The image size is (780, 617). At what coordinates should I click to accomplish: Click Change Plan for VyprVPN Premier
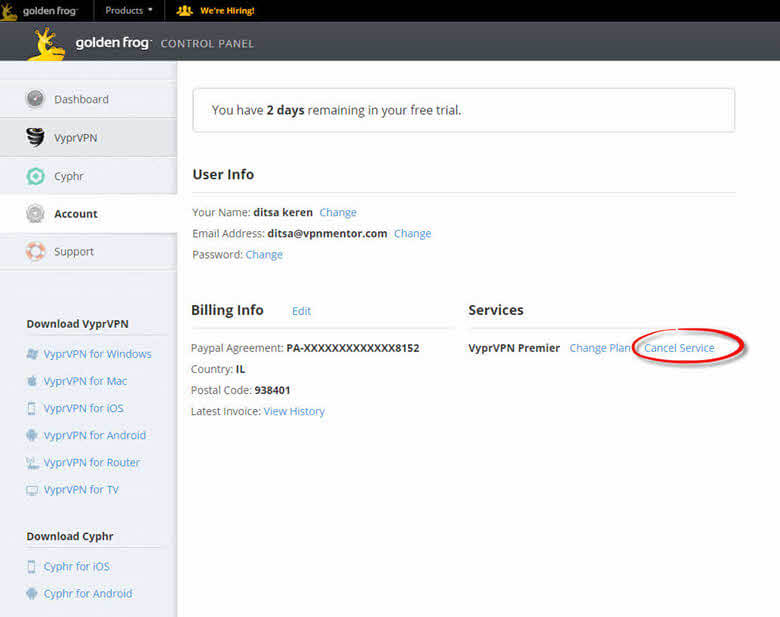pos(600,348)
